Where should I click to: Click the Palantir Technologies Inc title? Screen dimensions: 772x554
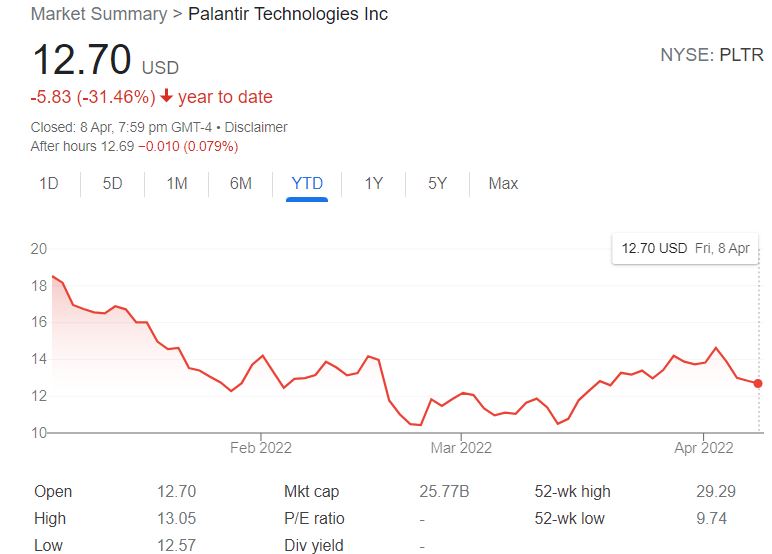288,14
